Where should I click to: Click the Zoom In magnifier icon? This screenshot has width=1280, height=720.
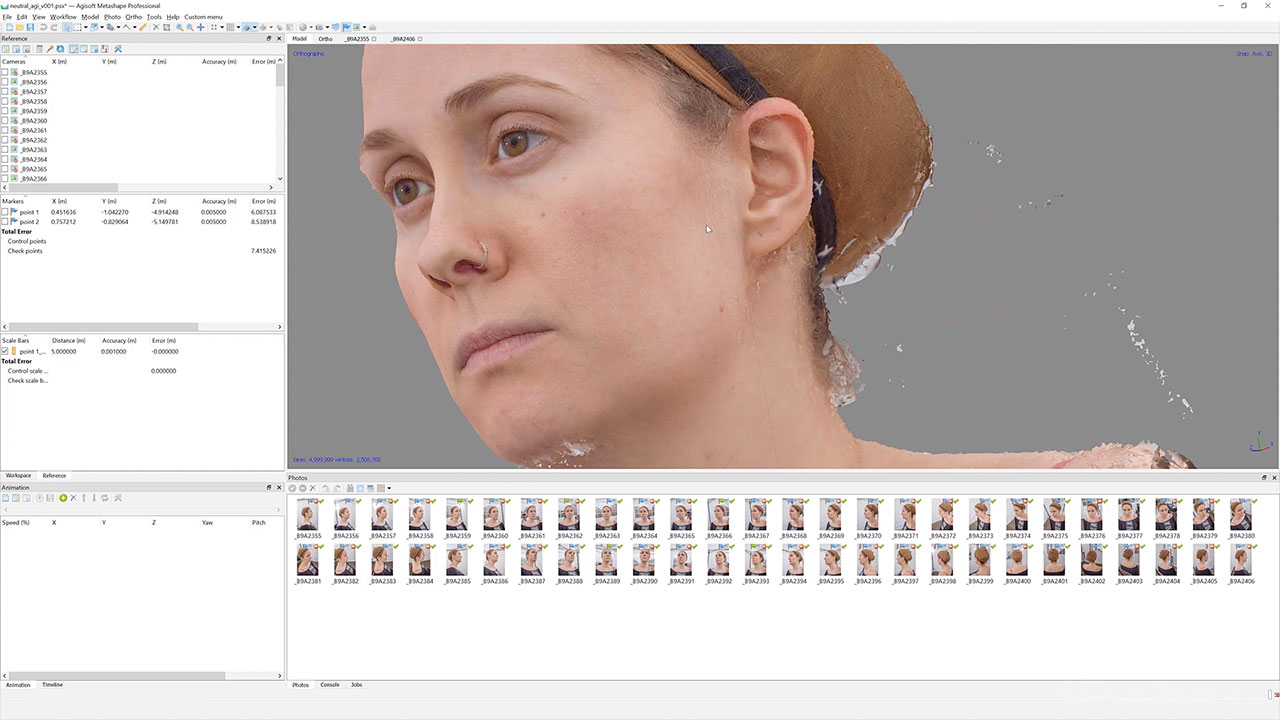click(x=179, y=27)
